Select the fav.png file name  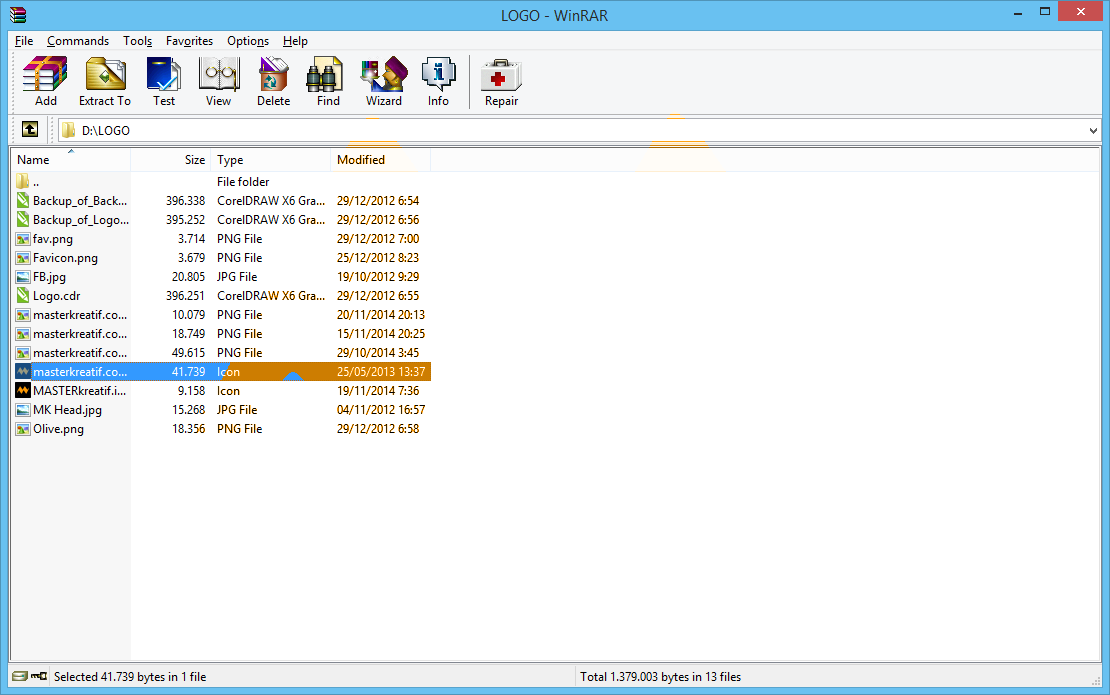point(53,239)
